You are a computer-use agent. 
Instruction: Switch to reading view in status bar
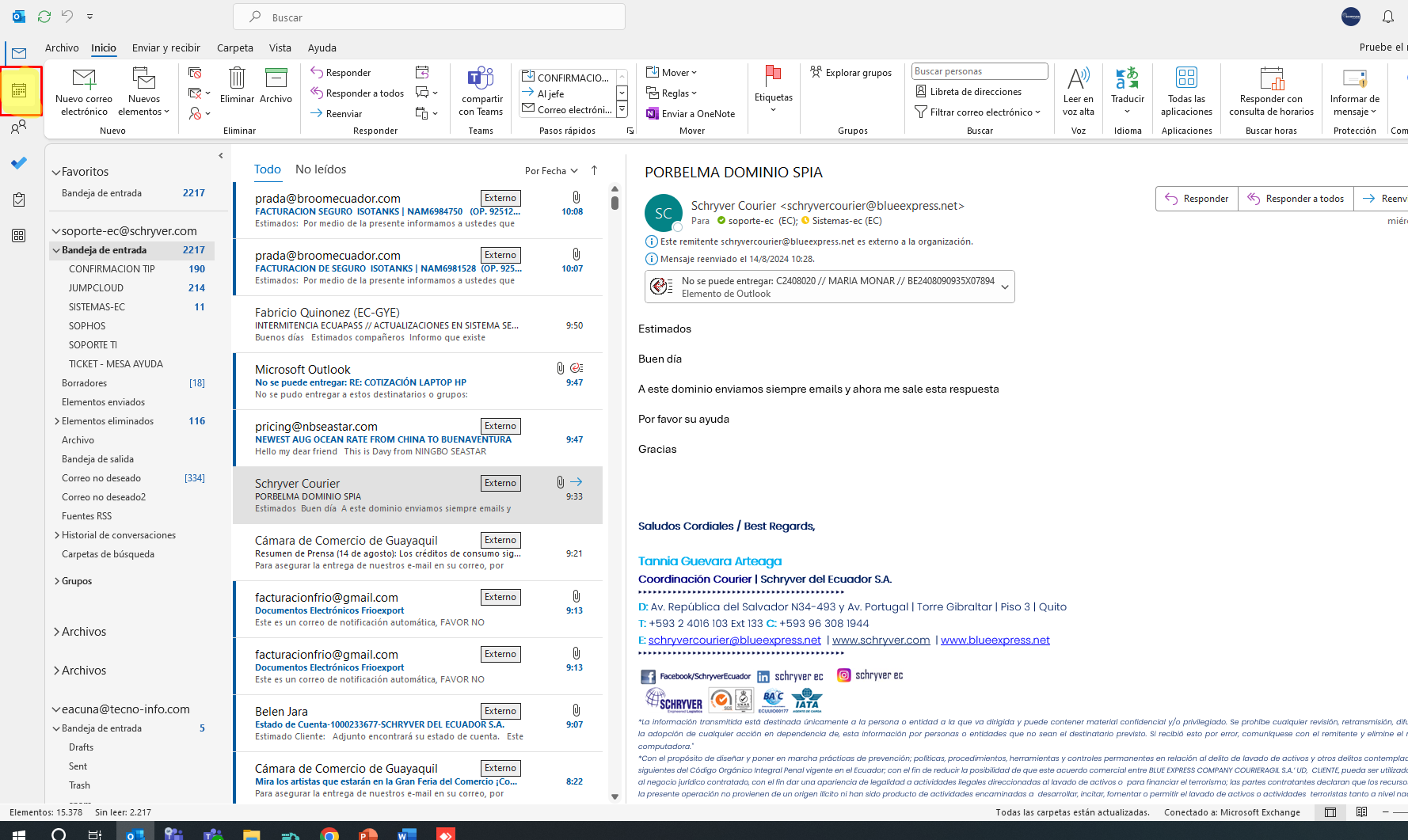[x=1361, y=812]
